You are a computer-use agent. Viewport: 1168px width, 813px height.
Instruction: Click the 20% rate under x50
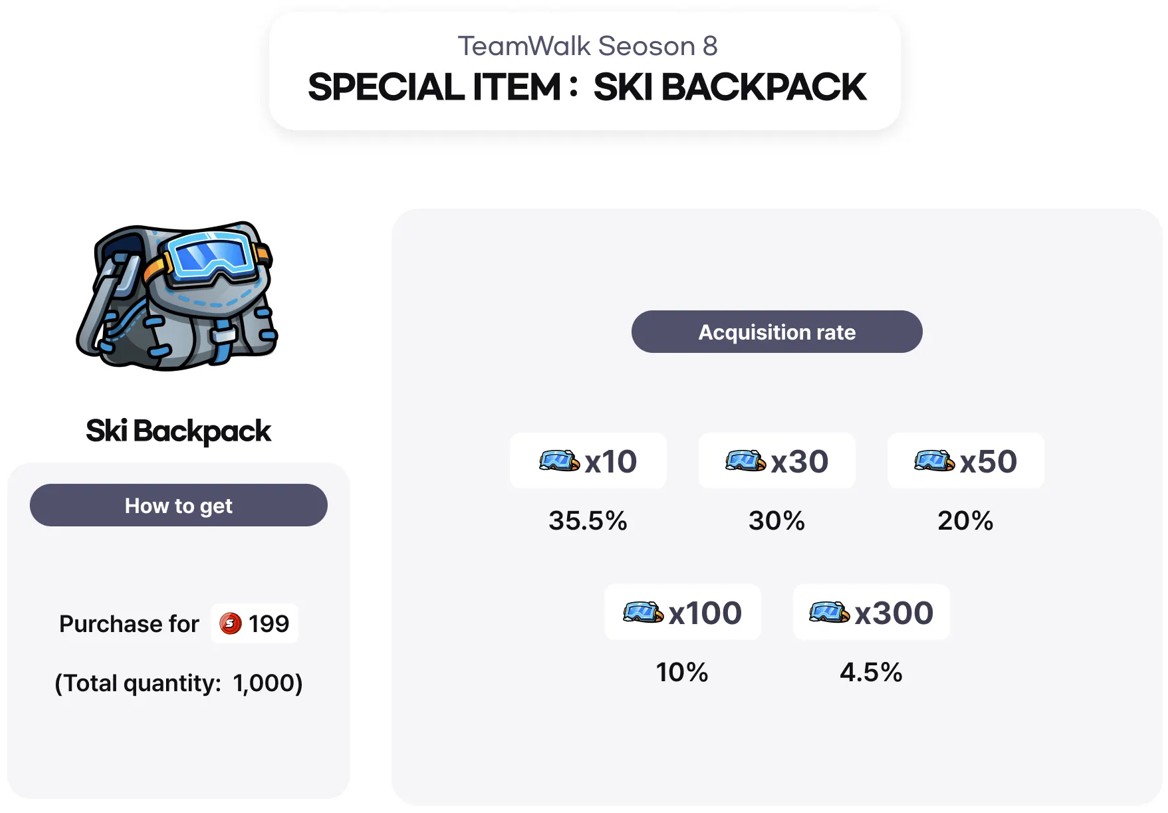(x=965, y=521)
